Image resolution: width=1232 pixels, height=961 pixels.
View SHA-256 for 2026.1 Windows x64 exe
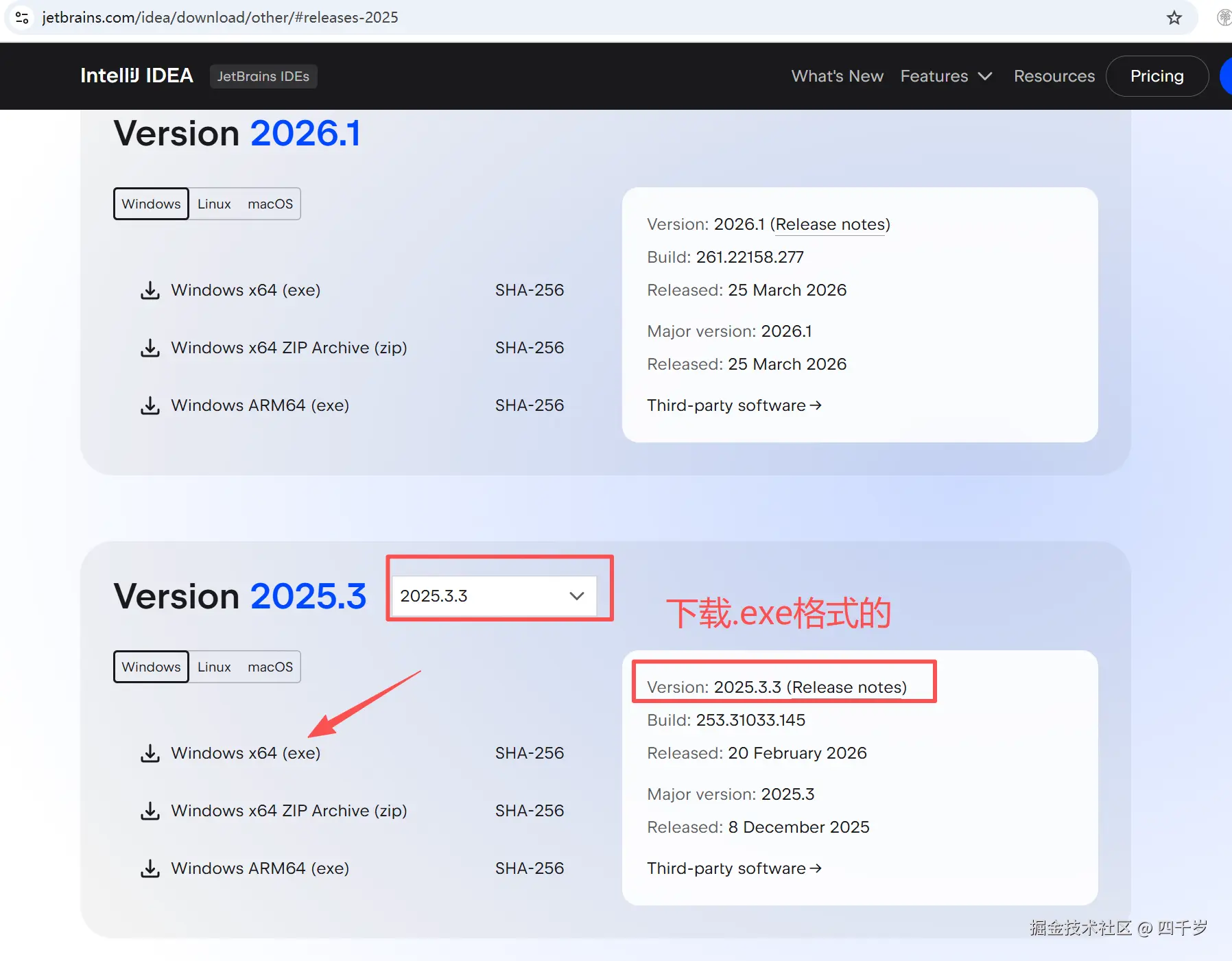click(530, 290)
